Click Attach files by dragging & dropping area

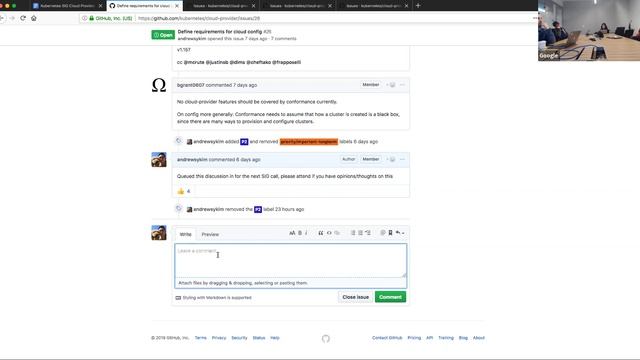pyautogui.click(x=291, y=283)
